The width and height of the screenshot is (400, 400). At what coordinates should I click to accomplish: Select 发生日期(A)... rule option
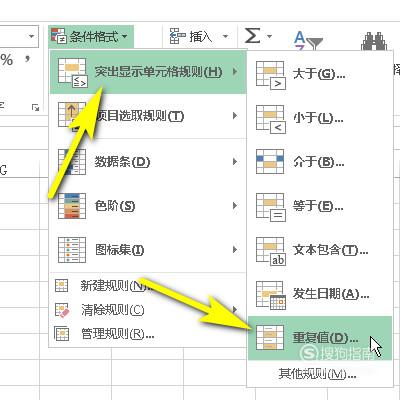tap(319, 294)
